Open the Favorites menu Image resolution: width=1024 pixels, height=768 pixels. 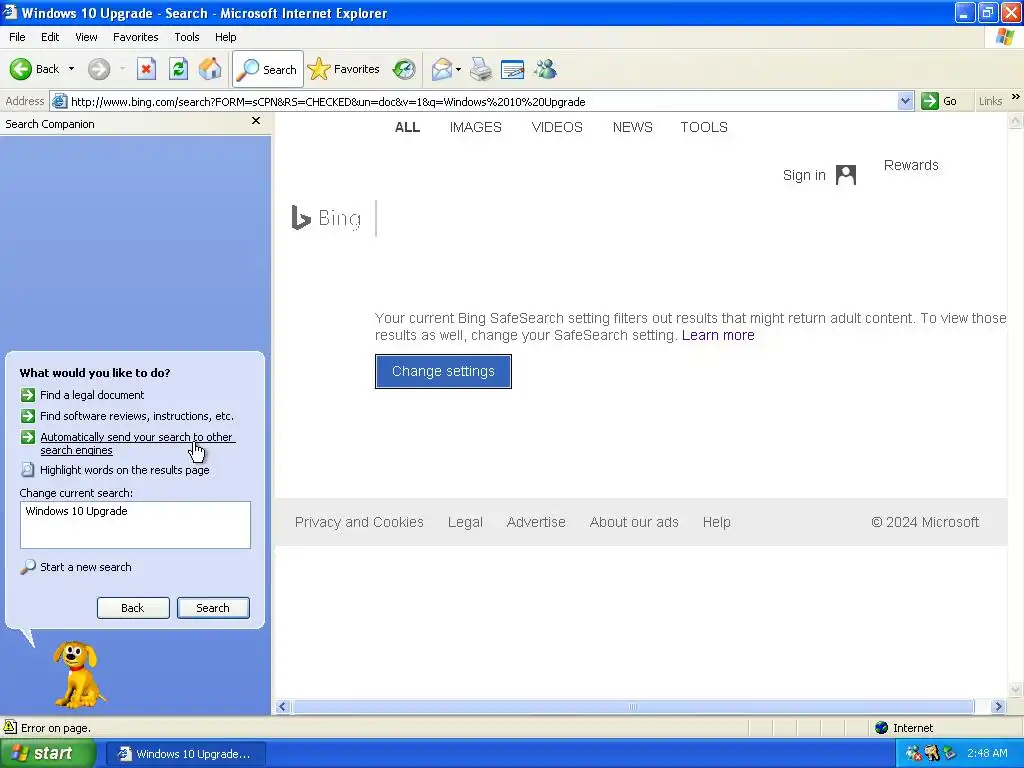click(135, 37)
